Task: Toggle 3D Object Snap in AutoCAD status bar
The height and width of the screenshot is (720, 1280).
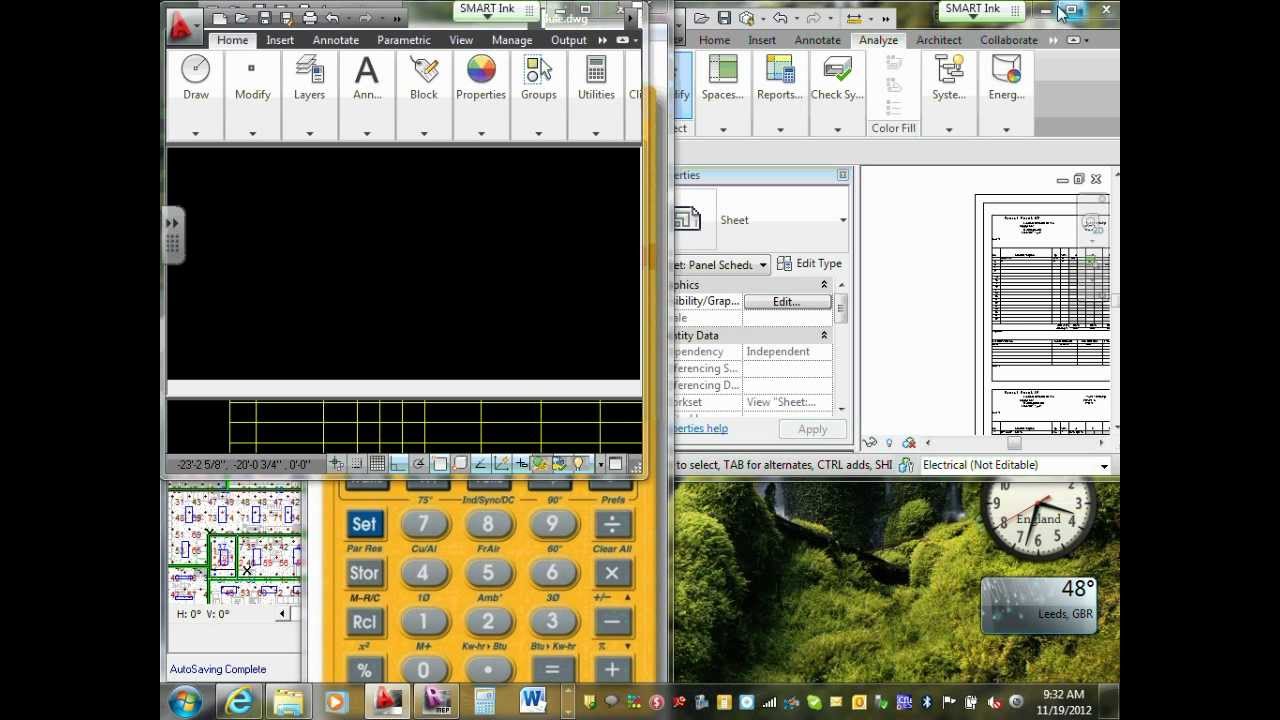Action: pos(459,464)
